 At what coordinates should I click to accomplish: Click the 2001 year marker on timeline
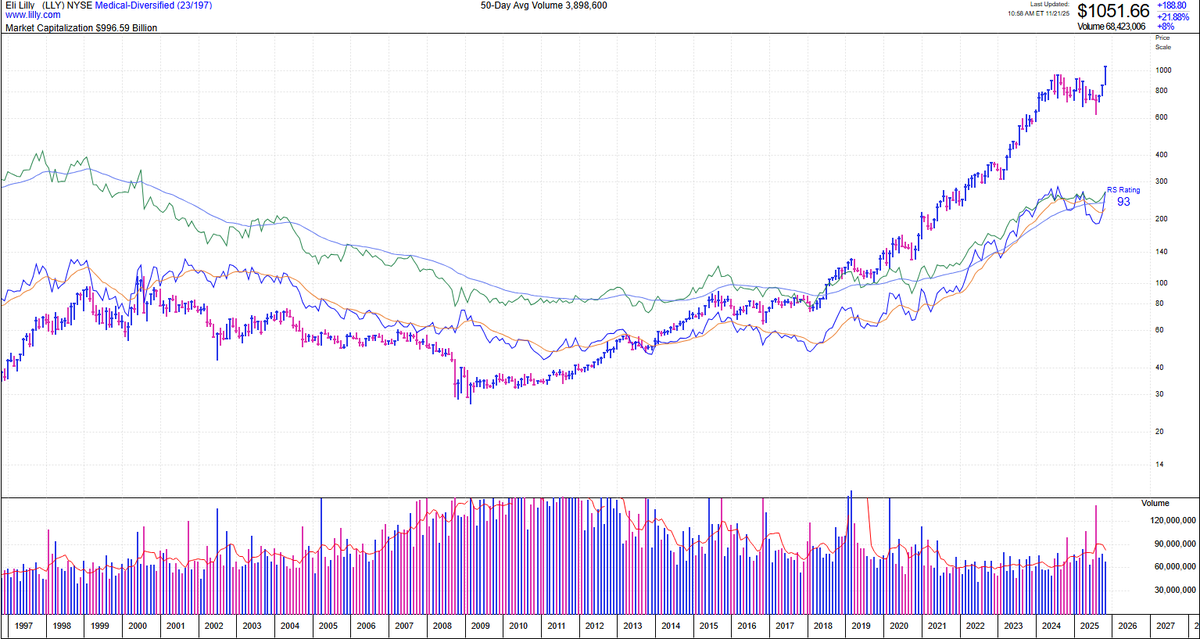pos(175,625)
